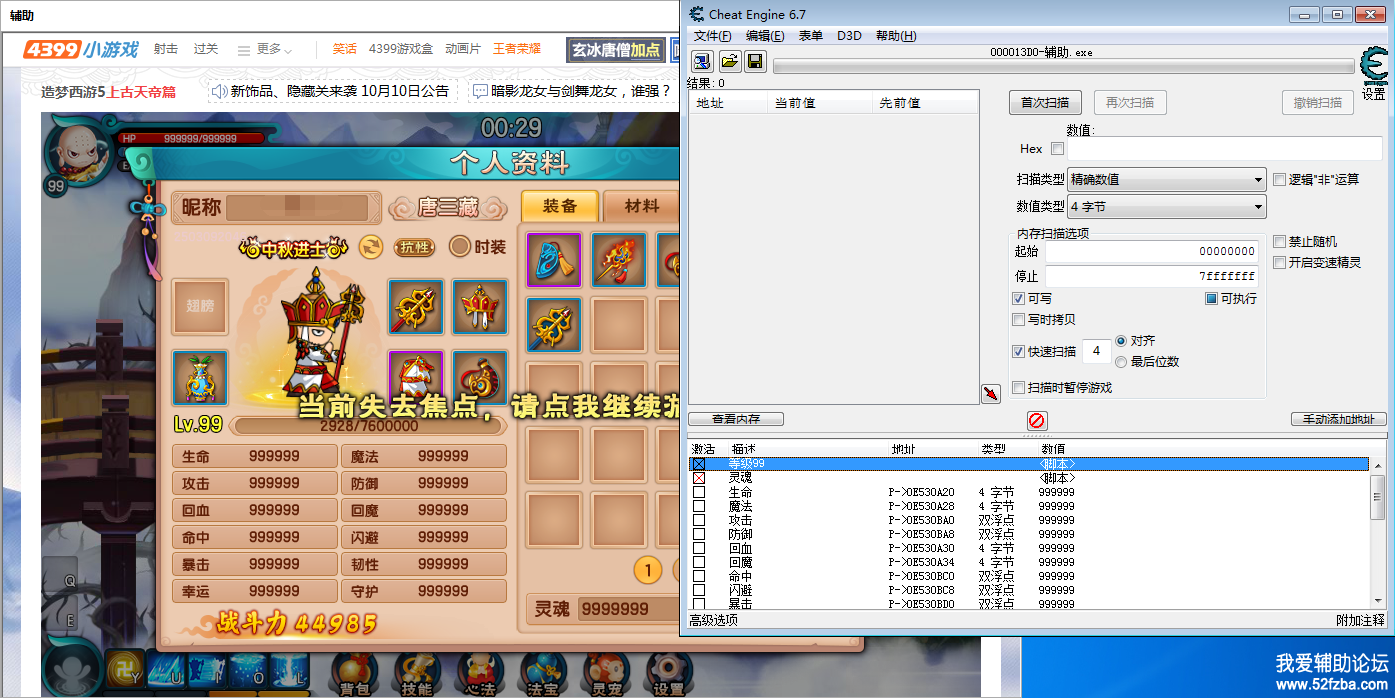Open the 扫描类型 dropdown
The image size is (1395, 698).
[x=1166, y=180]
